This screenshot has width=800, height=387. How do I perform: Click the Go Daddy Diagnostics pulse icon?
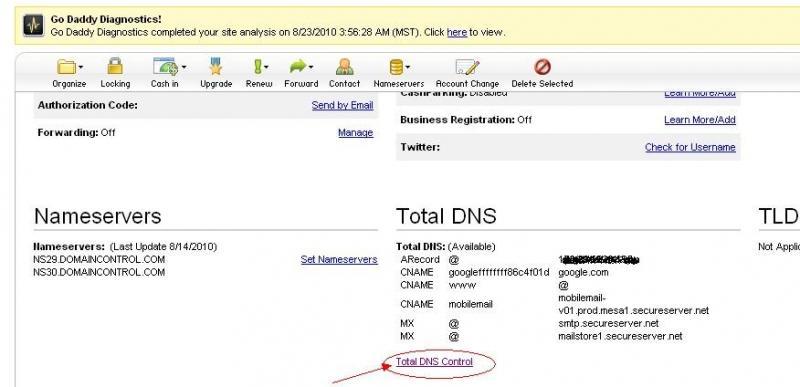pos(33,25)
